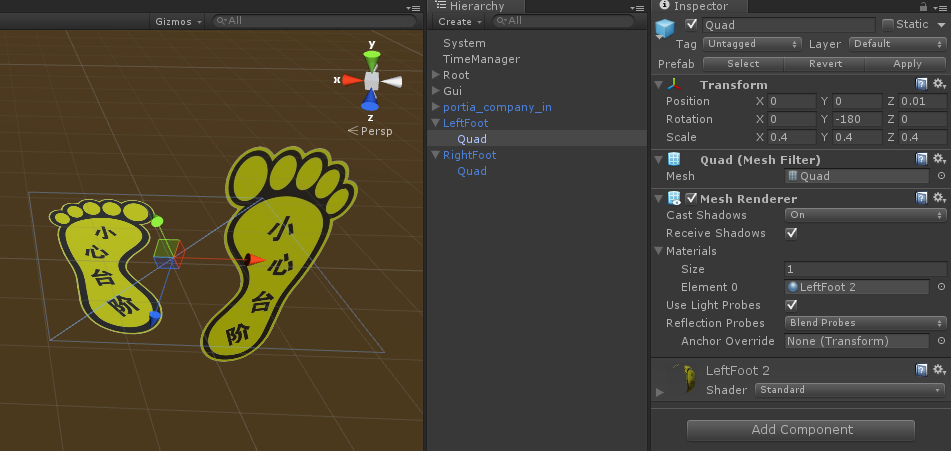Viewport: 951px width, 451px height.
Task: Collapse the LeftFoot item in Hierarchy
Action: point(435,123)
